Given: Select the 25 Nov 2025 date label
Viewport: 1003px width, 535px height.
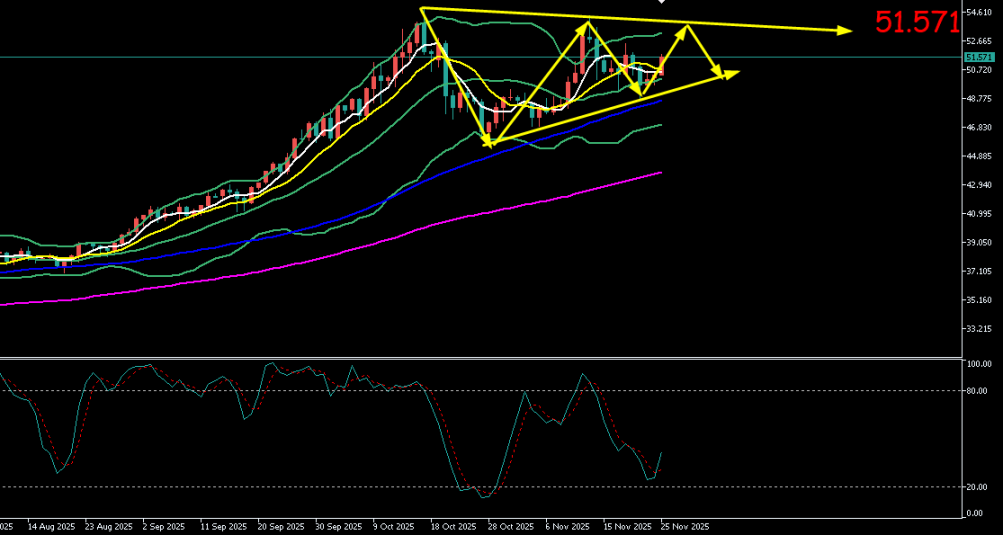Looking at the screenshot, I should [683, 525].
